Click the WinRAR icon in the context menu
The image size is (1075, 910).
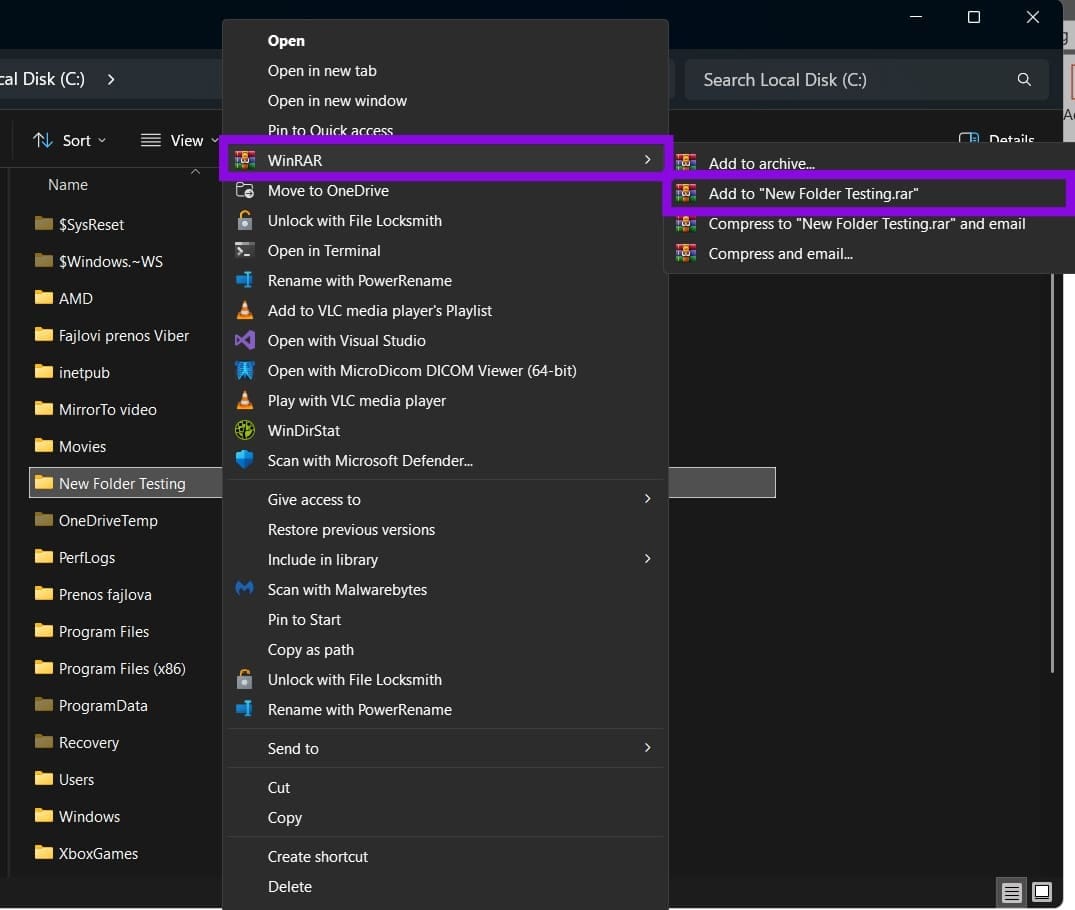click(x=245, y=160)
